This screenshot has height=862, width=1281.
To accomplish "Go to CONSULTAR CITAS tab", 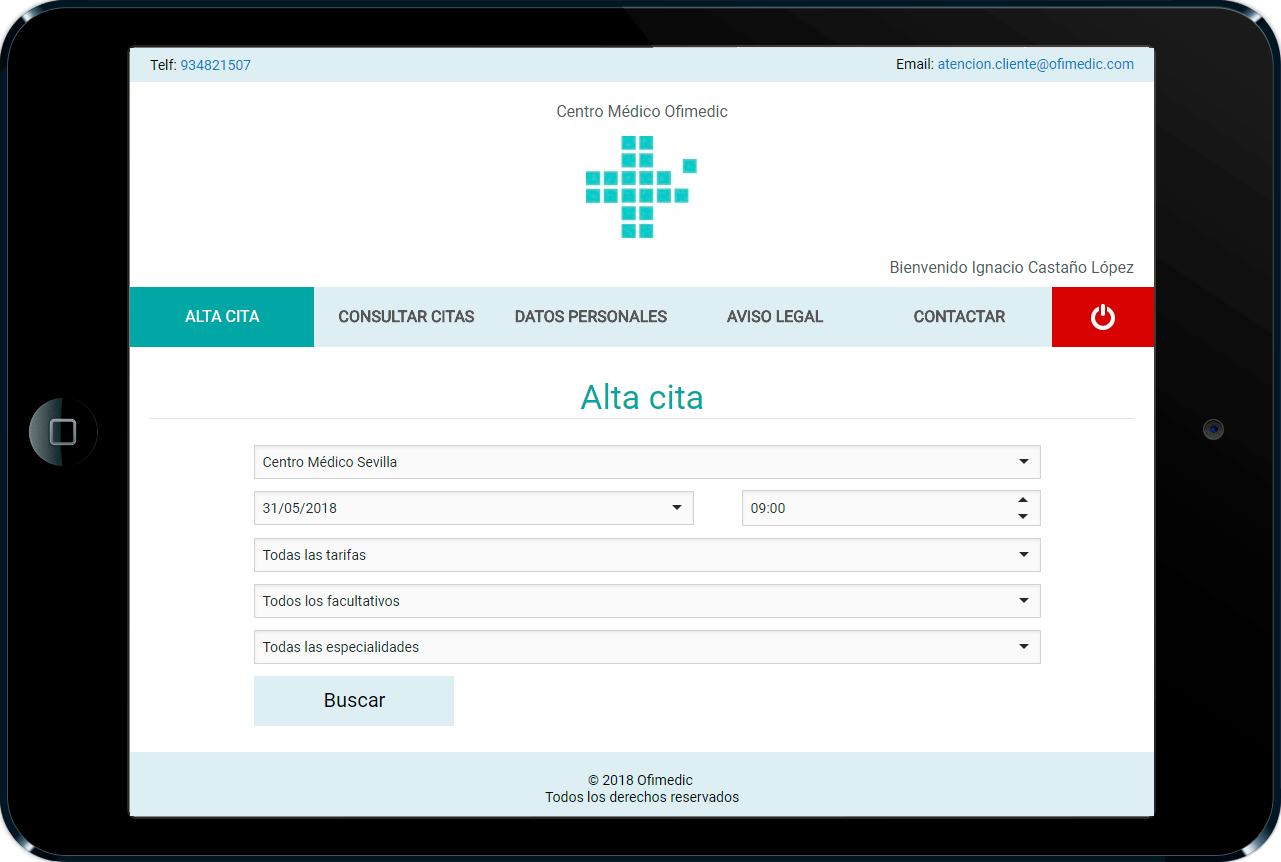I will tap(406, 317).
